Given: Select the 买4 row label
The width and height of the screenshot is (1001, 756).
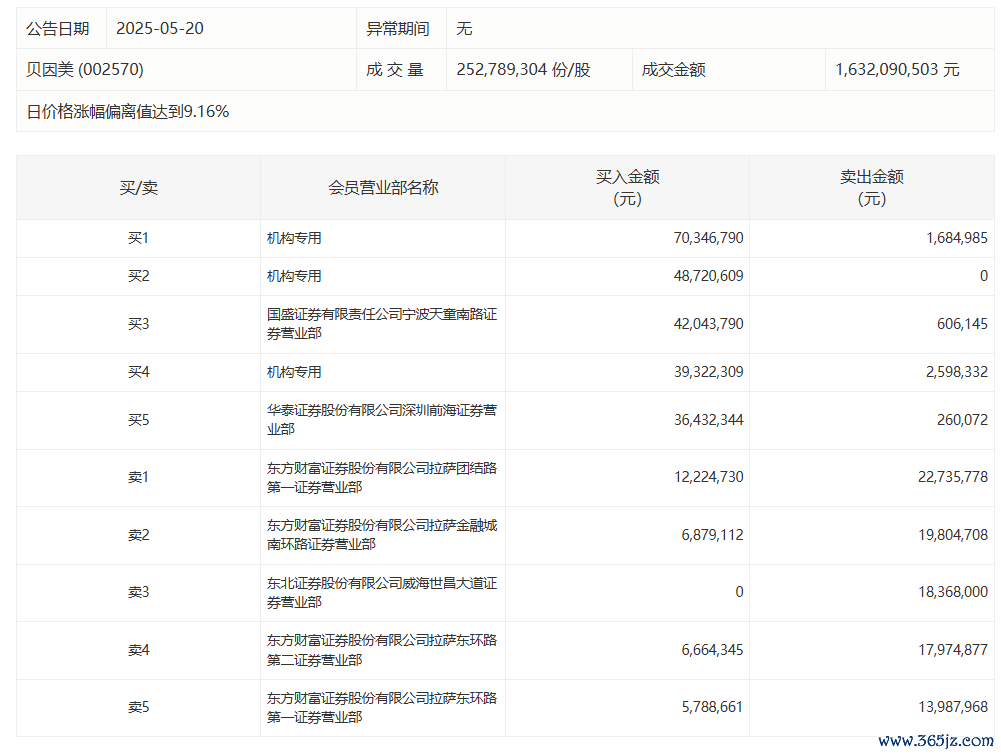Looking at the screenshot, I should click(x=139, y=372).
